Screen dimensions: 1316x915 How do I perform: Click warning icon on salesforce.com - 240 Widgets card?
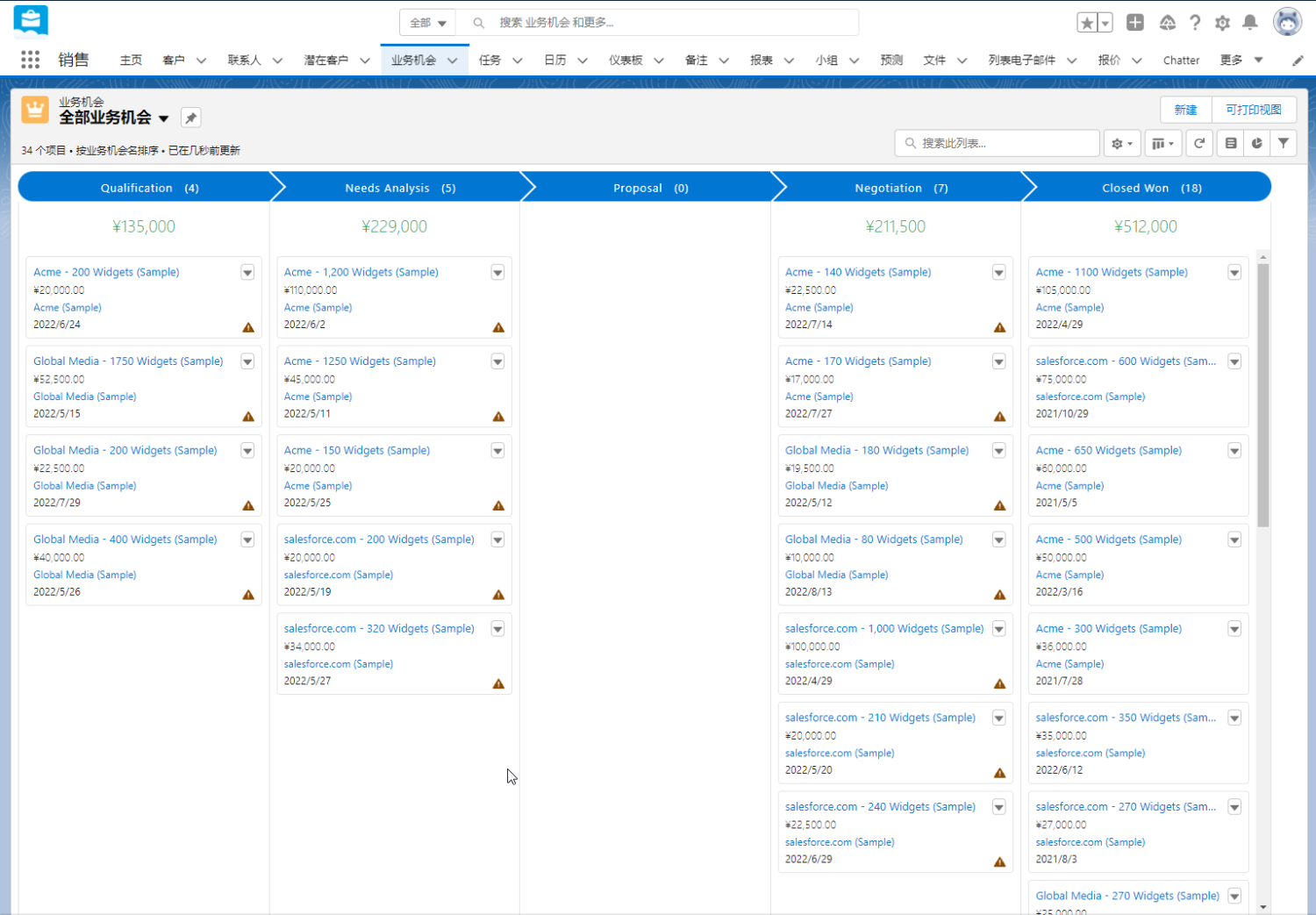pos(999,861)
